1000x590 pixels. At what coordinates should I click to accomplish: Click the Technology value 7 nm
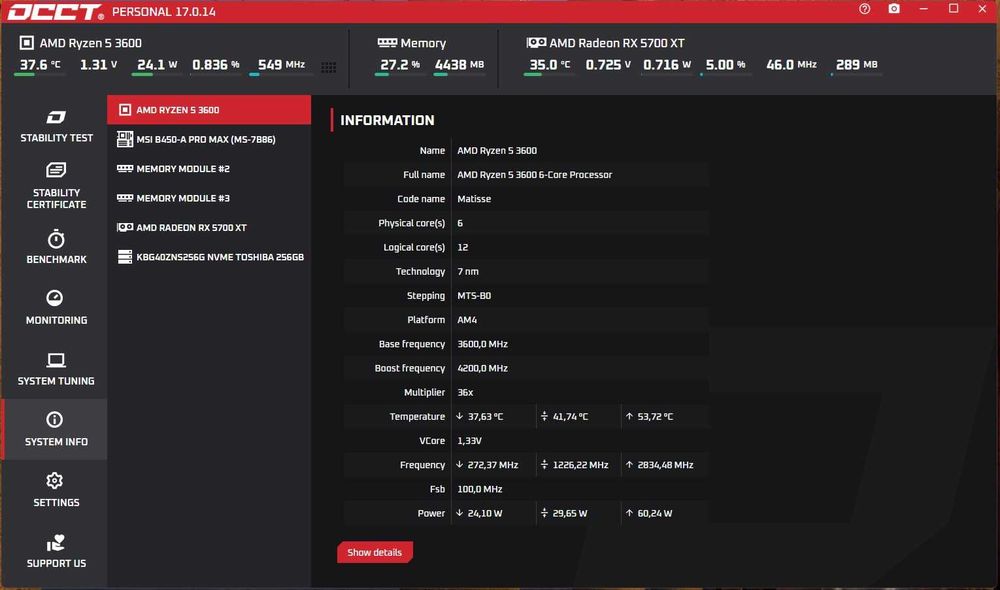pos(467,272)
